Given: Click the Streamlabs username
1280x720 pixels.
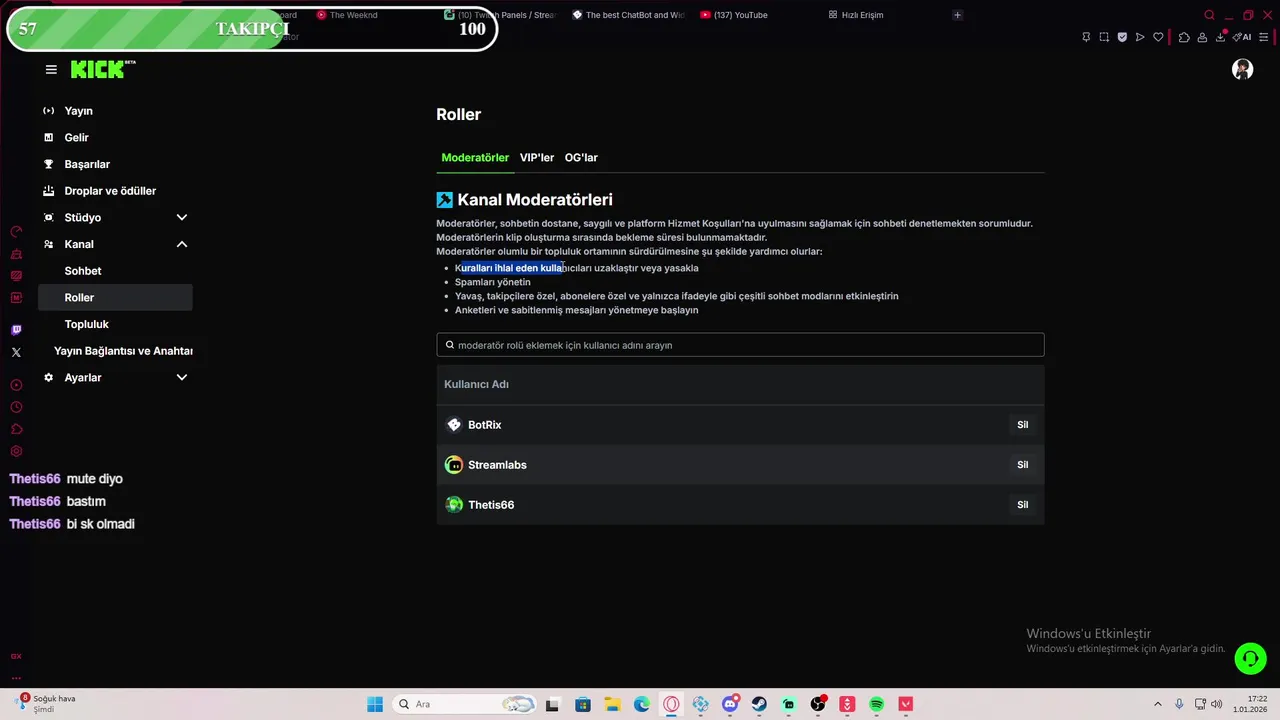Looking at the screenshot, I should pos(497,465).
